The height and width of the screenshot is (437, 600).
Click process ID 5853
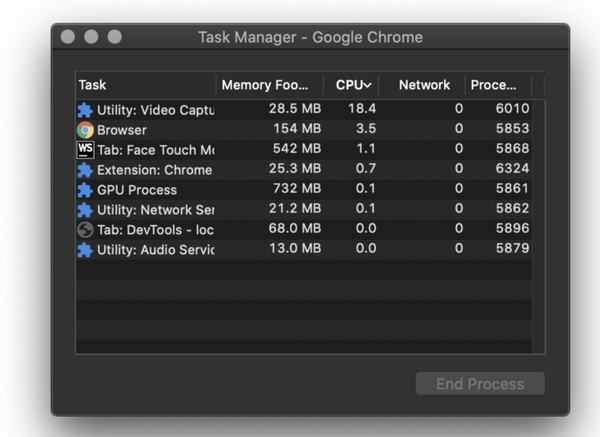(x=512, y=129)
